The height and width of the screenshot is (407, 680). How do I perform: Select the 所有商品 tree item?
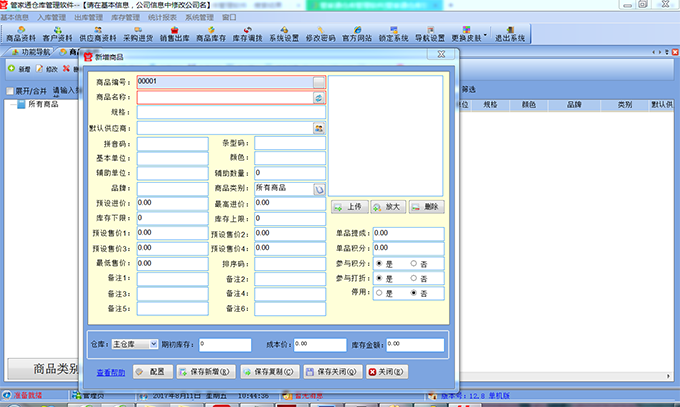(x=43, y=105)
